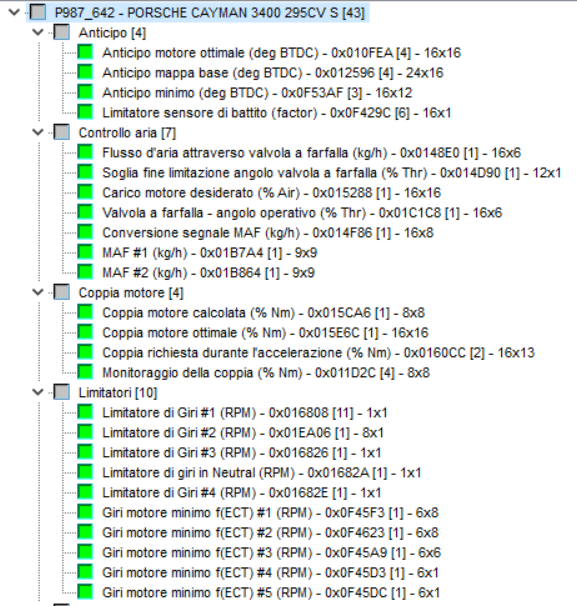Click green icon beside Conversione segnale MAF
Viewport: 577px width, 606px height.
(85, 232)
